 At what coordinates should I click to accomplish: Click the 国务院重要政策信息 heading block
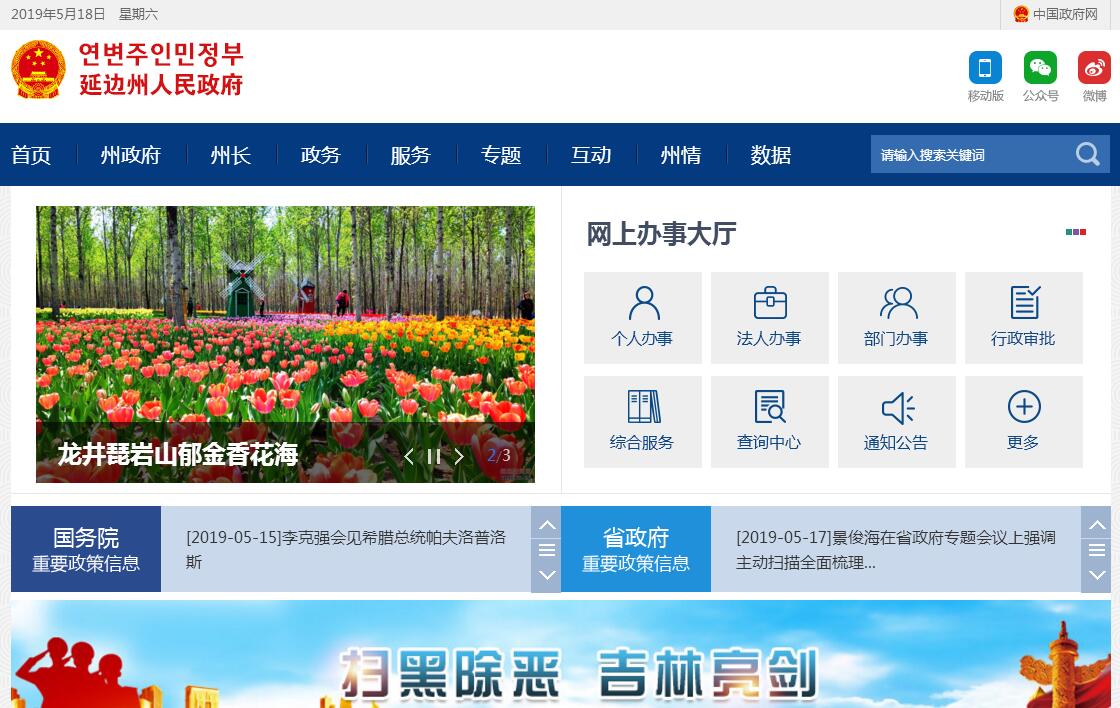[86, 549]
